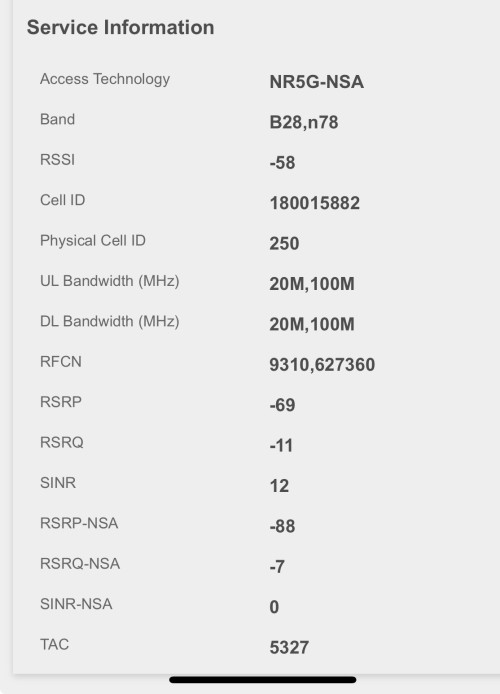This screenshot has width=500, height=694.
Task: Click the Service Information heading
Action: pyautogui.click(x=120, y=27)
